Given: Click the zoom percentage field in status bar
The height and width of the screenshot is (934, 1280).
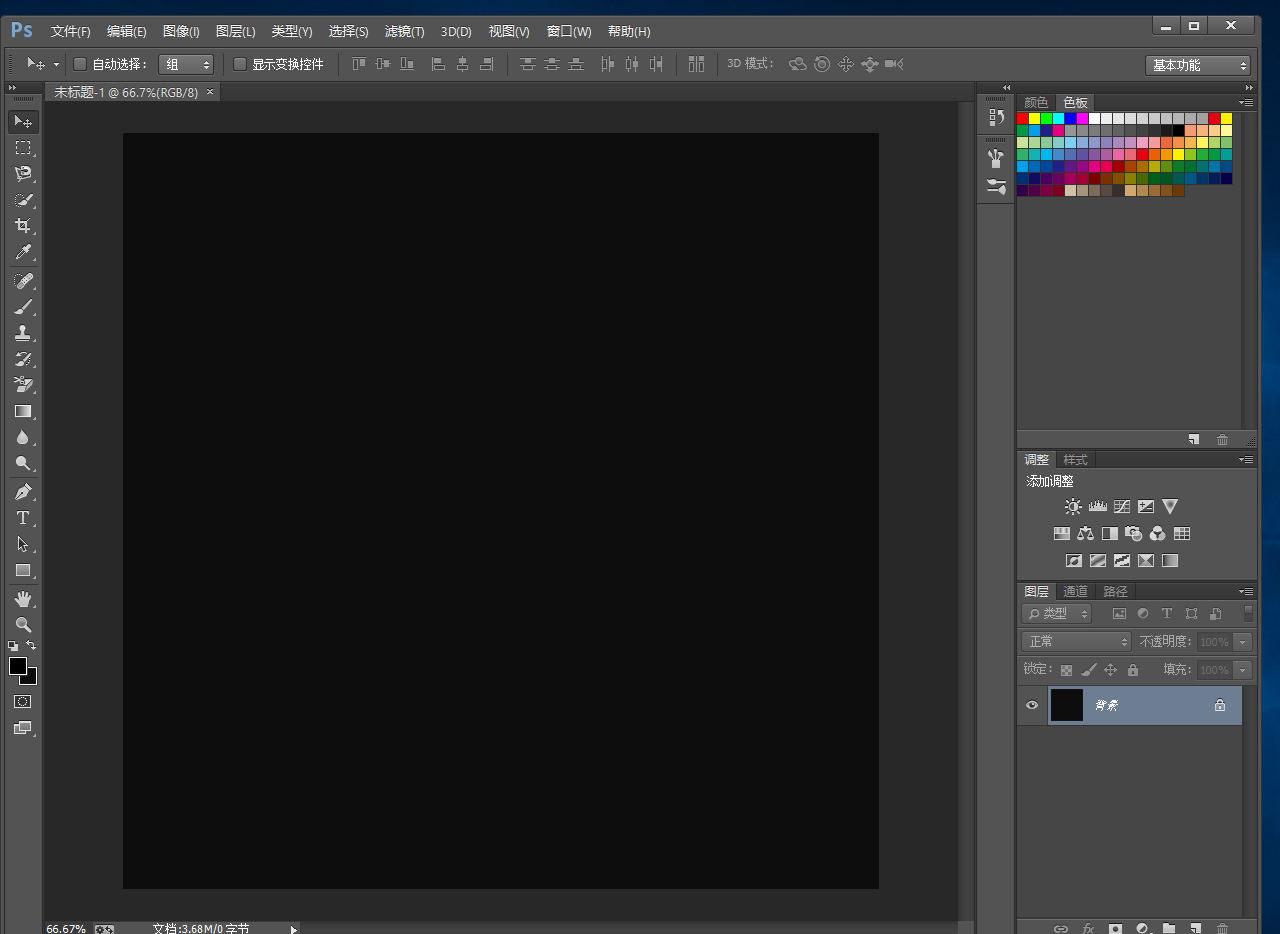Looking at the screenshot, I should tap(66, 929).
